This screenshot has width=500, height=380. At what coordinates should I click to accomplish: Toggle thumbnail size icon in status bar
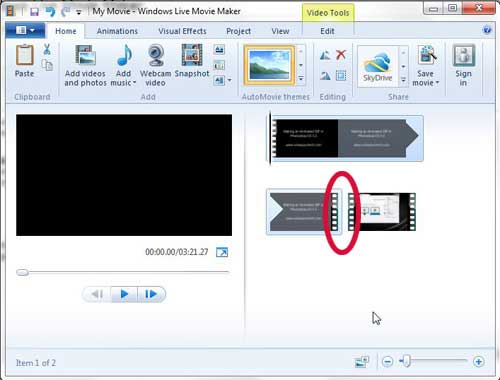[x=362, y=362]
